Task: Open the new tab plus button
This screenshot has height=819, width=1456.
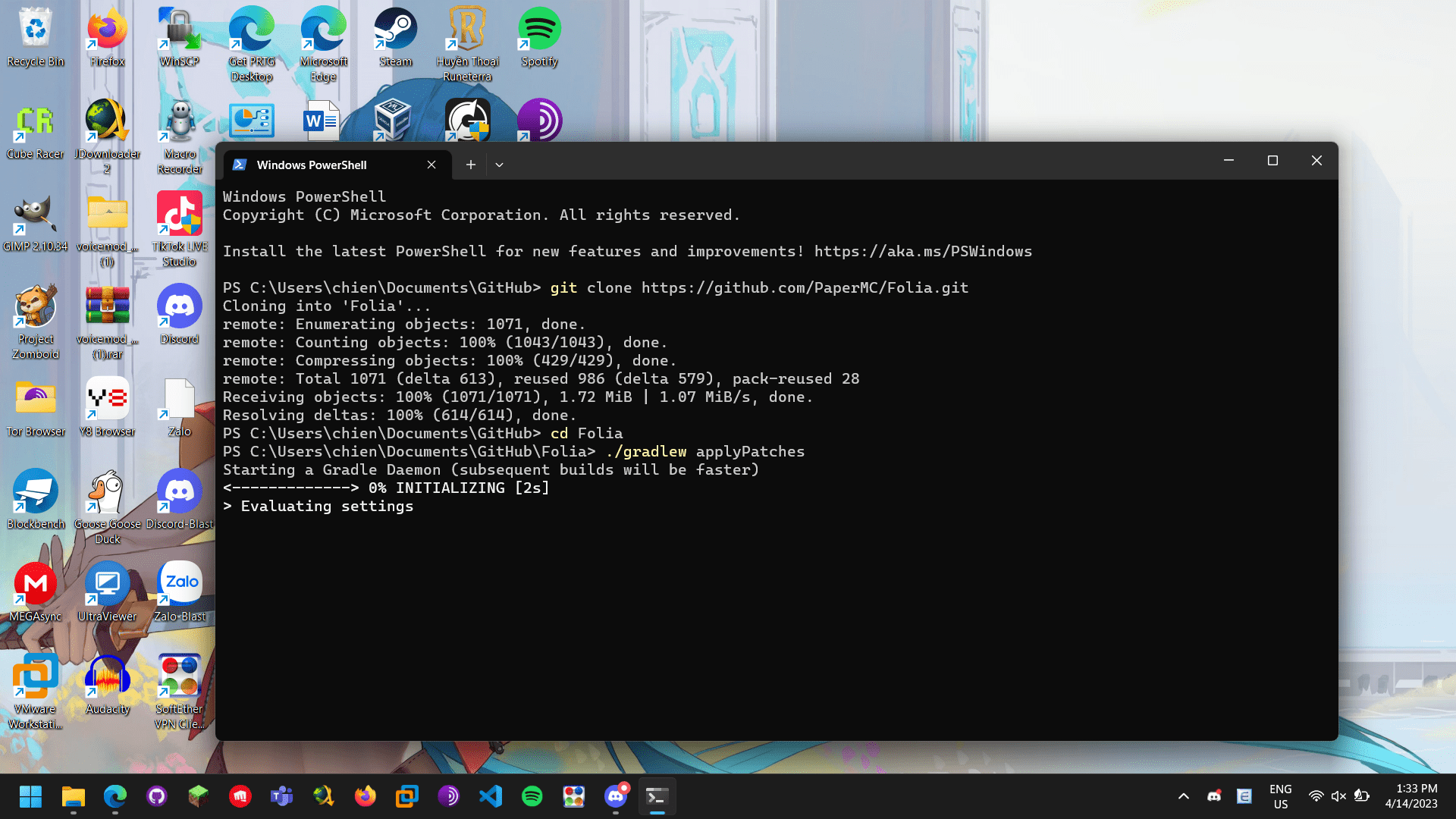Action: [471, 165]
